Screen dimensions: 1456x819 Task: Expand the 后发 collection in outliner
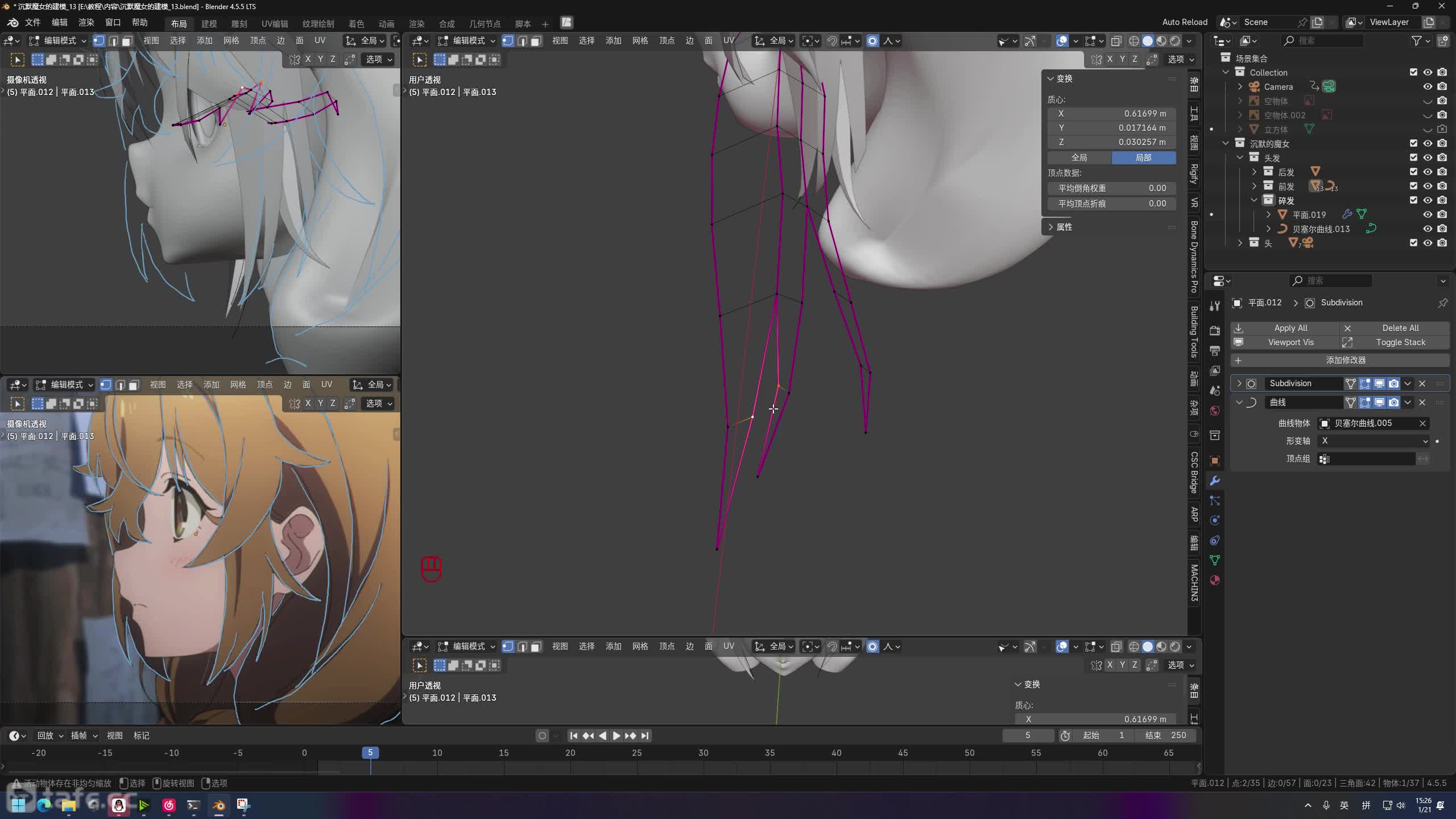pyautogui.click(x=1254, y=172)
